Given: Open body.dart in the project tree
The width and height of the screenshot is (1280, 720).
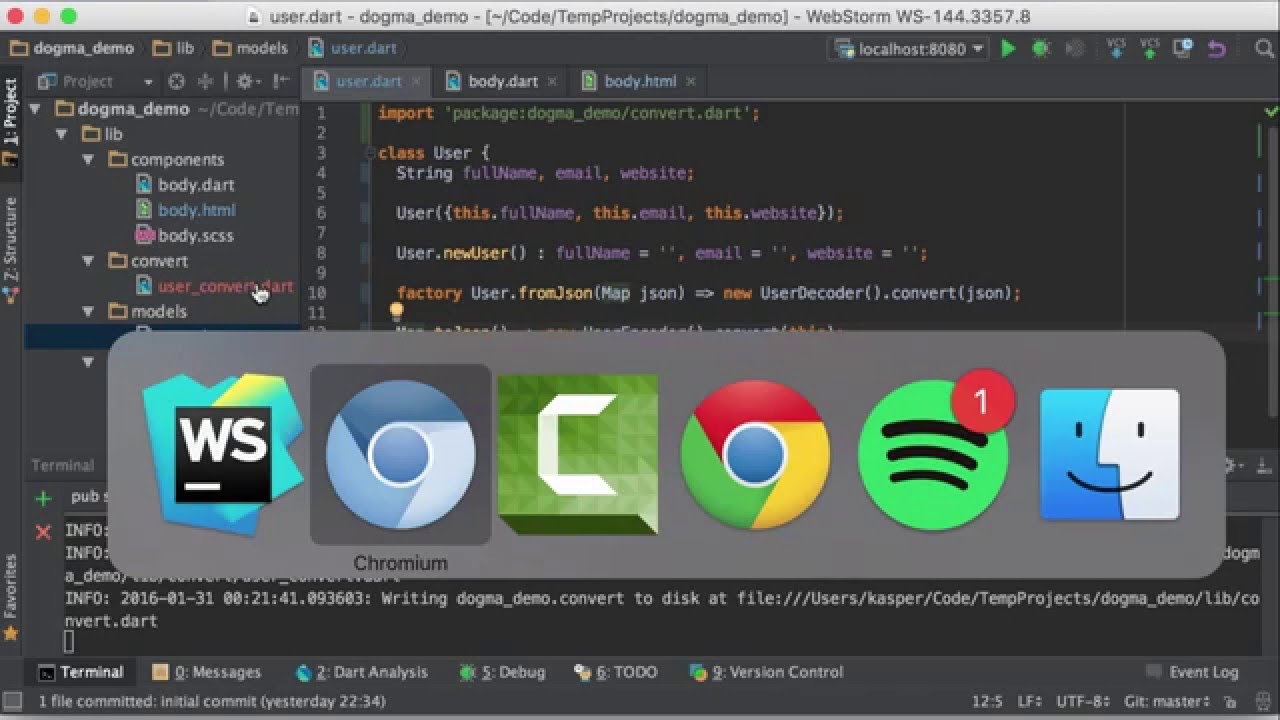Looking at the screenshot, I should (185, 185).
